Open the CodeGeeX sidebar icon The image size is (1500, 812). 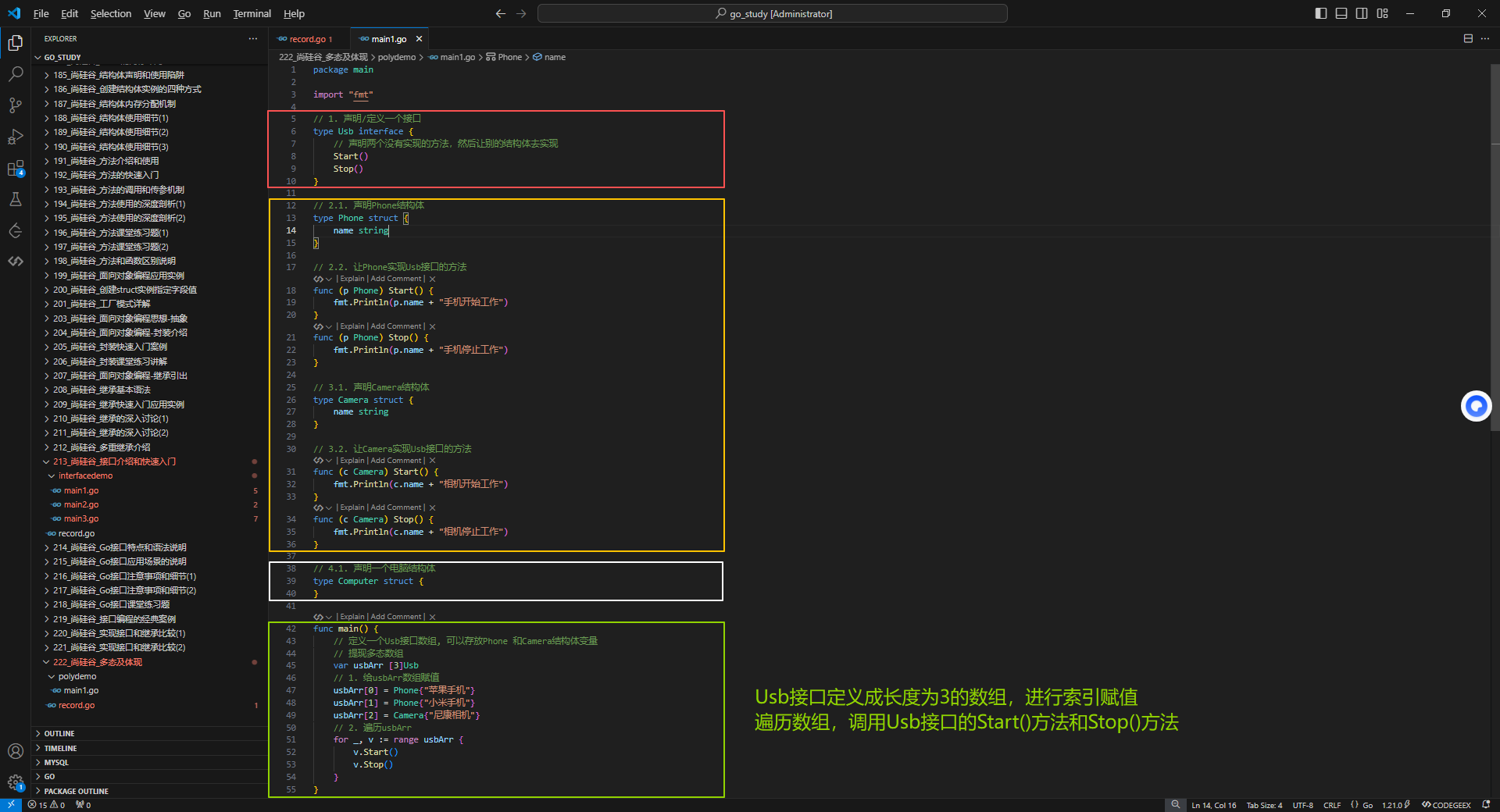click(16, 262)
